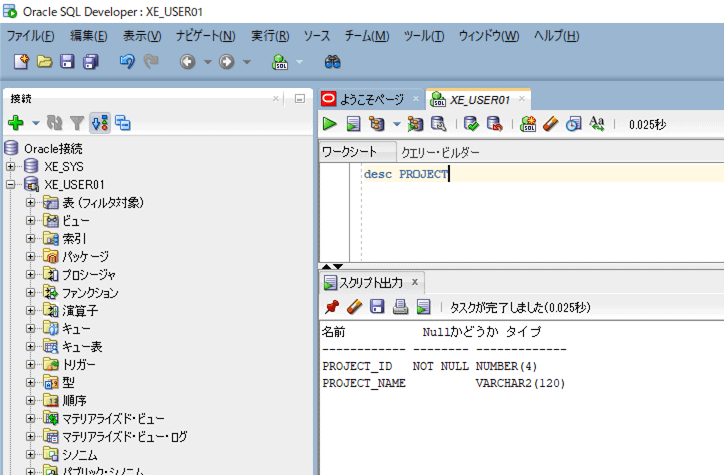
Task: Open dropdown arrow next to Back navigation icon
Action: point(208,62)
